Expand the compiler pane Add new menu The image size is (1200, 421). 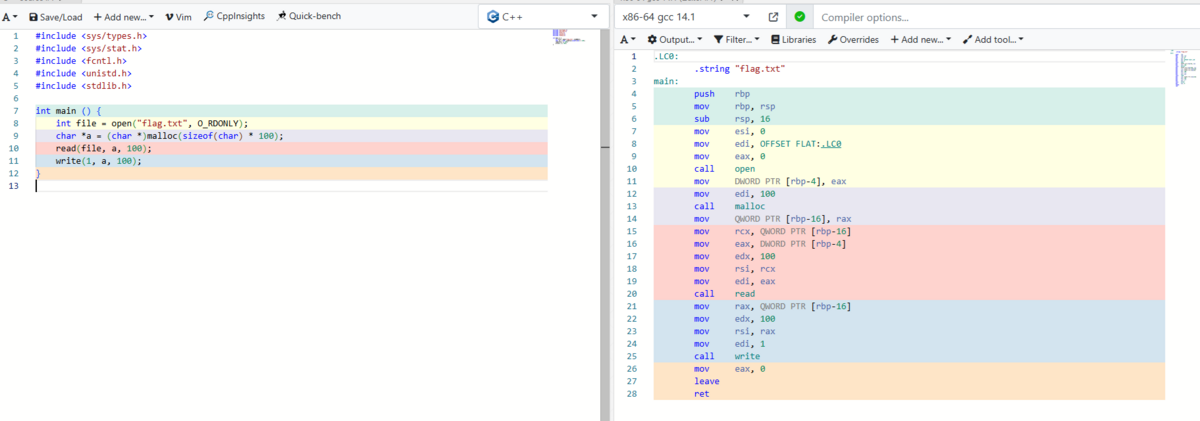click(x=921, y=40)
